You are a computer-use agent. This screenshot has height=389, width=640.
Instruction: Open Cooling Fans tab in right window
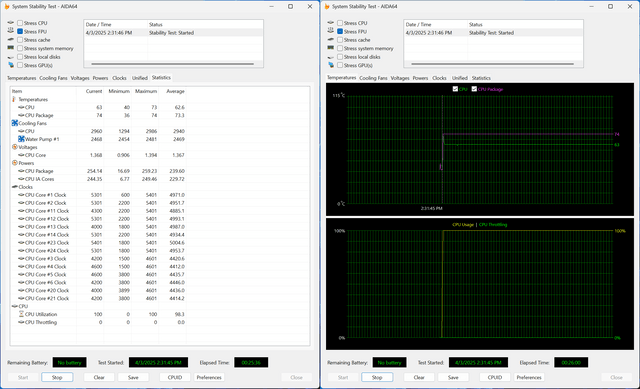373,78
